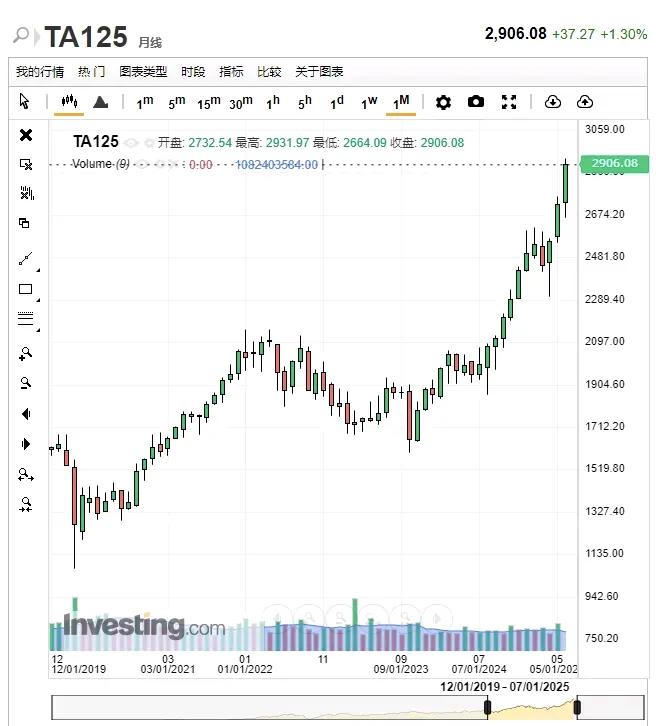Select the horizontal lines Fibonacci tool
Viewport: 656px width, 726px height.
[x=25, y=319]
